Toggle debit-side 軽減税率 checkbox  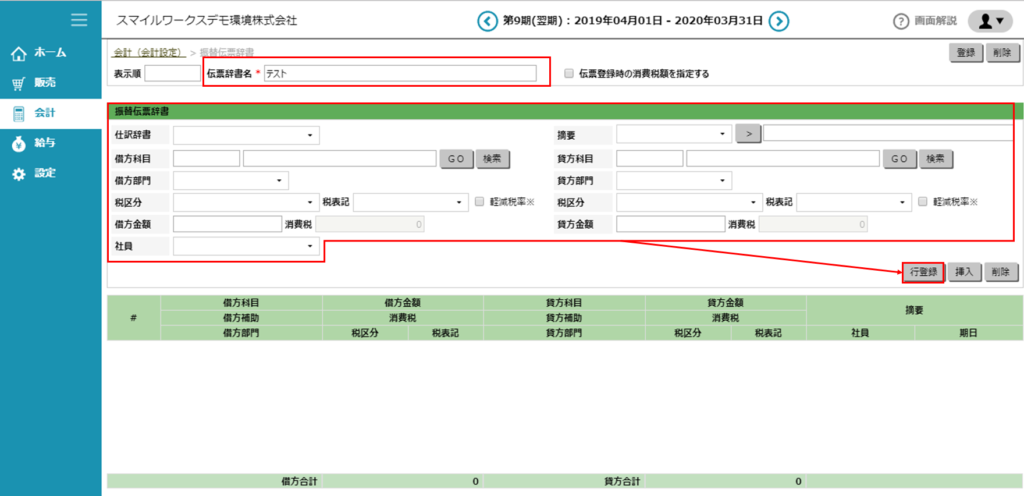(x=480, y=202)
